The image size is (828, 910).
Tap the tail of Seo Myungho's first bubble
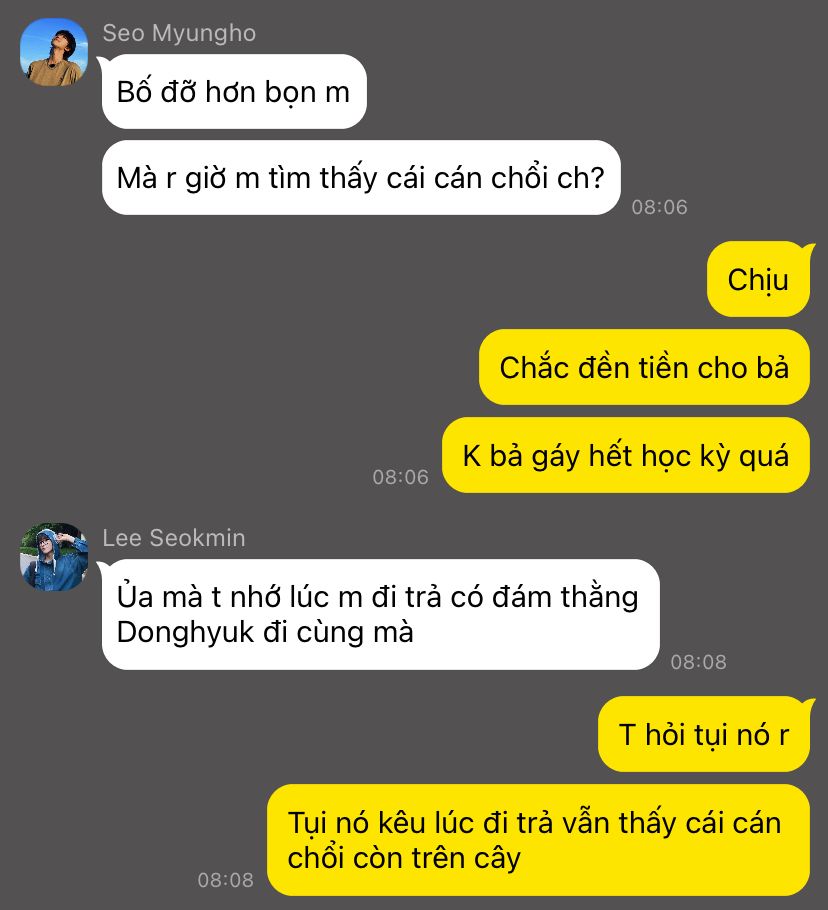point(103,62)
